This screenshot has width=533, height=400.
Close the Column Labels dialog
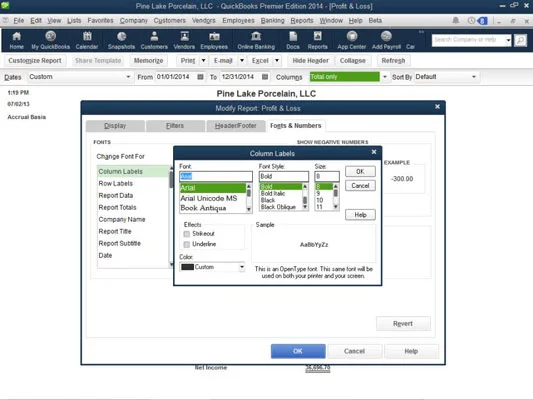coord(374,152)
